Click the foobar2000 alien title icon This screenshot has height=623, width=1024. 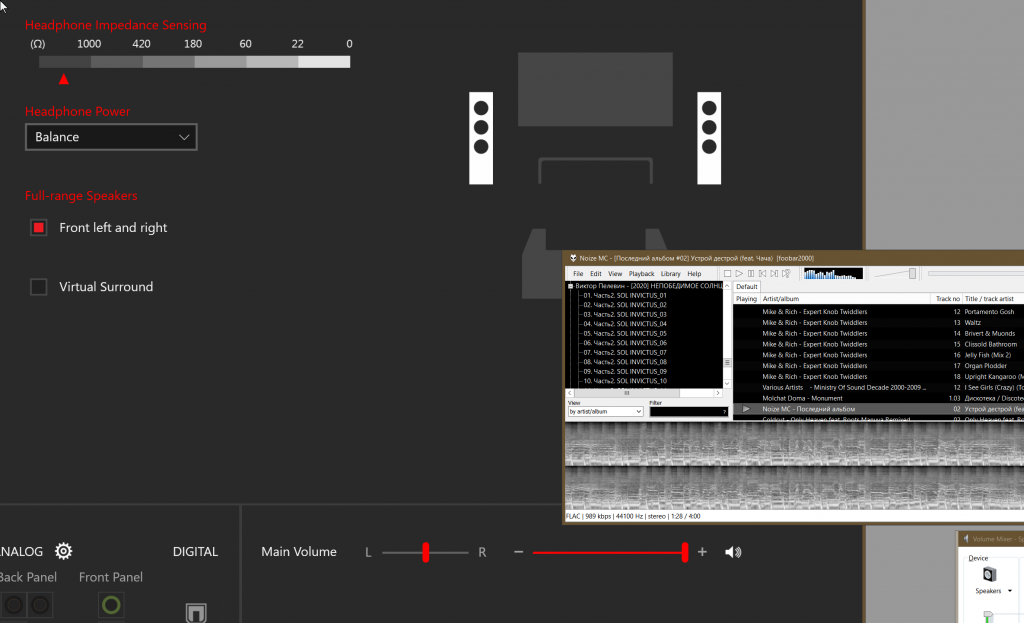coord(573,258)
